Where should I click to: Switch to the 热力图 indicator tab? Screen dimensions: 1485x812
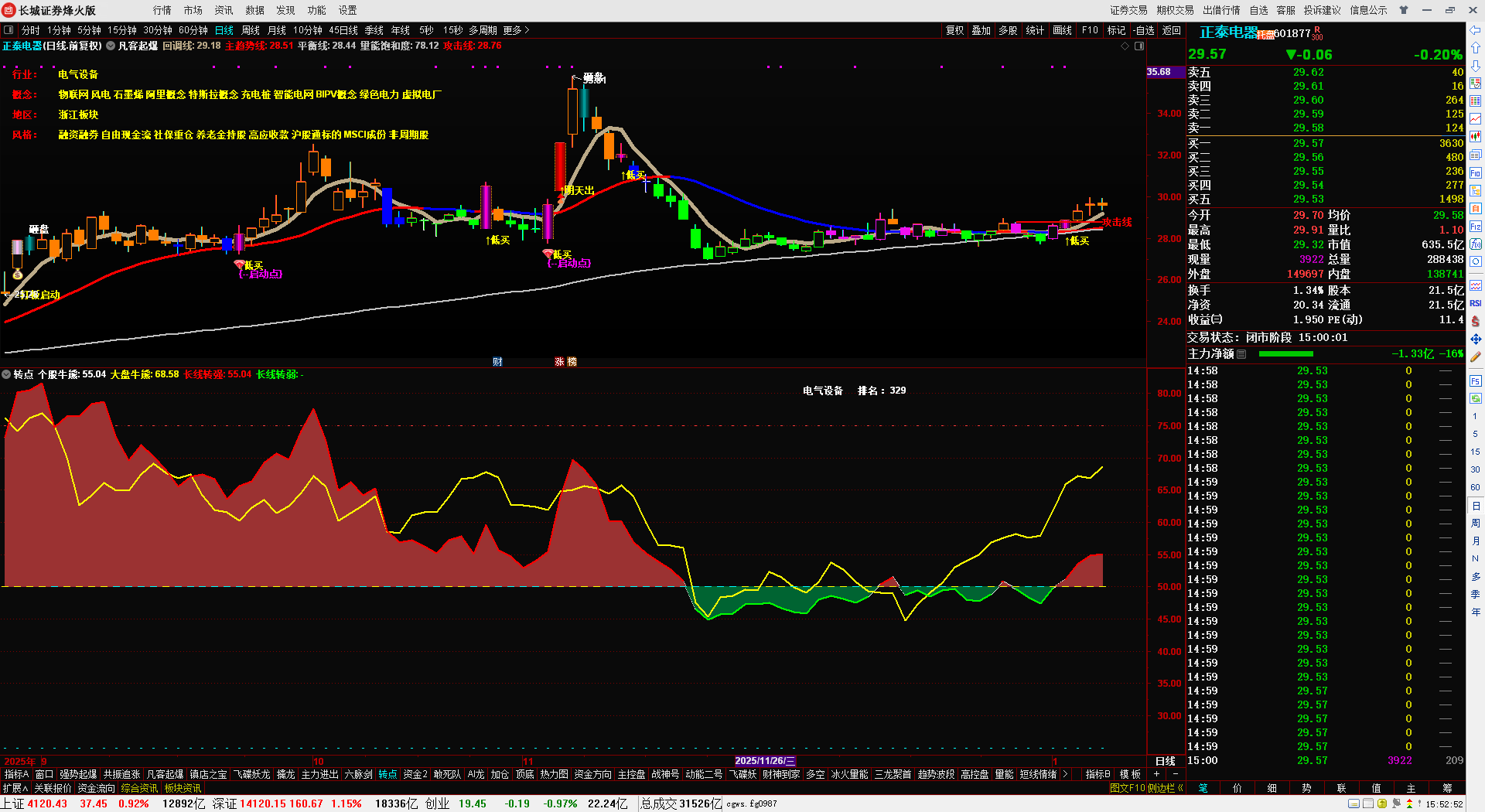click(x=554, y=774)
